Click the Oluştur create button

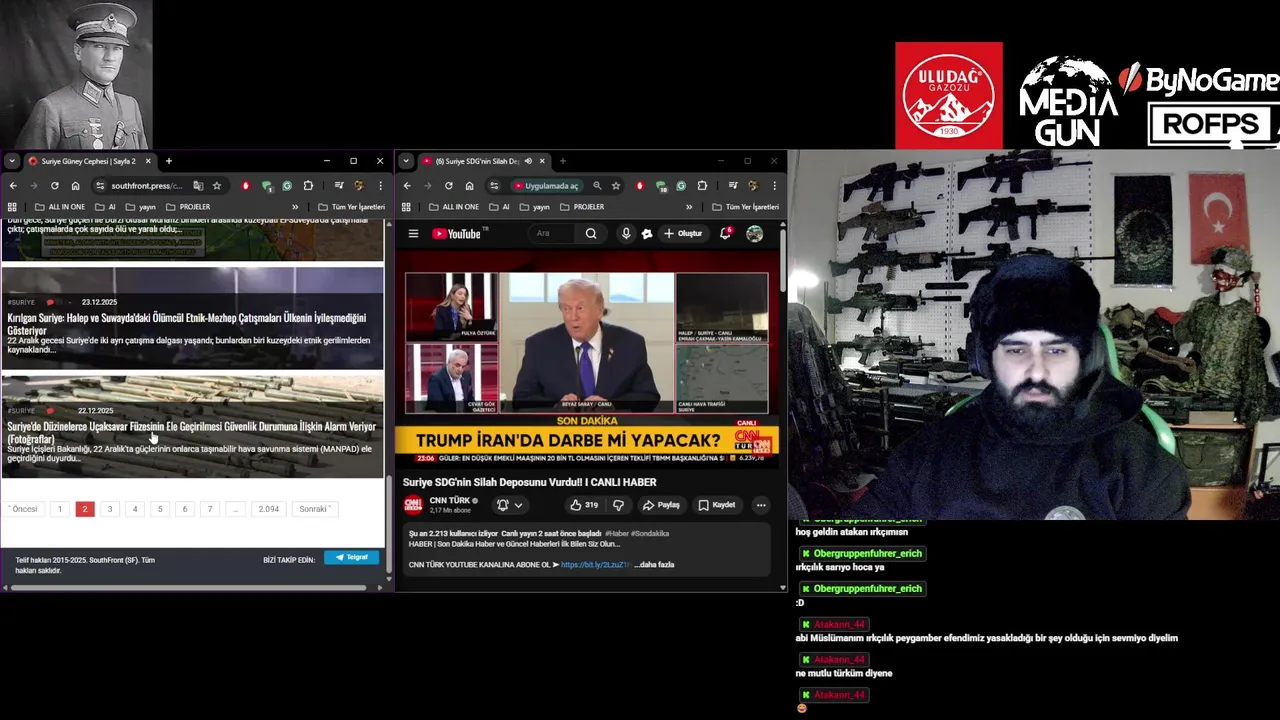(683, 234)
